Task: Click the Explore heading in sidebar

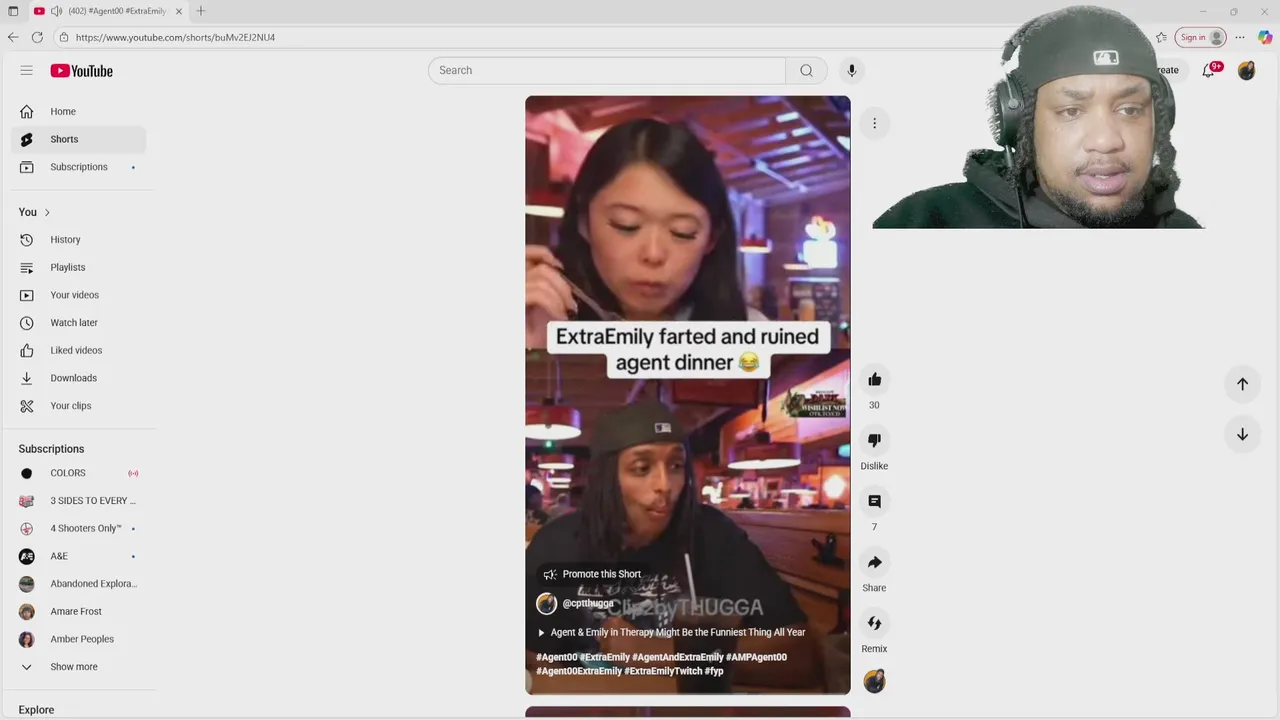Action: pyautogui.click(x=36, y=710)
